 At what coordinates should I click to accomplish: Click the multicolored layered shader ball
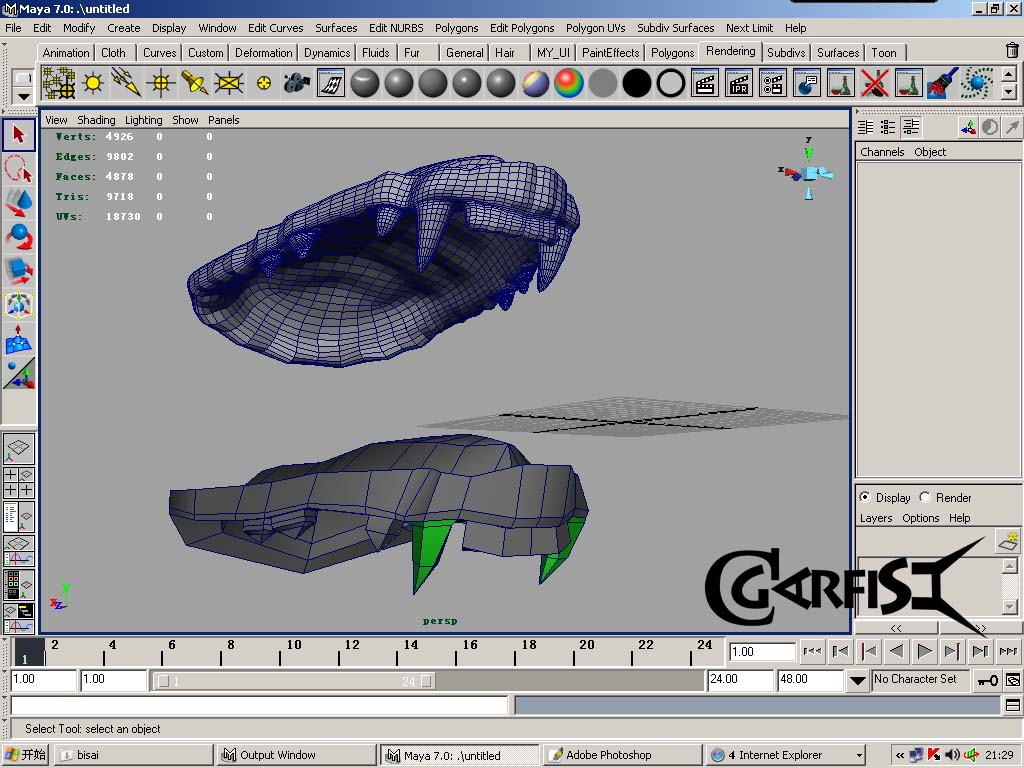click(x=535, y=83)
